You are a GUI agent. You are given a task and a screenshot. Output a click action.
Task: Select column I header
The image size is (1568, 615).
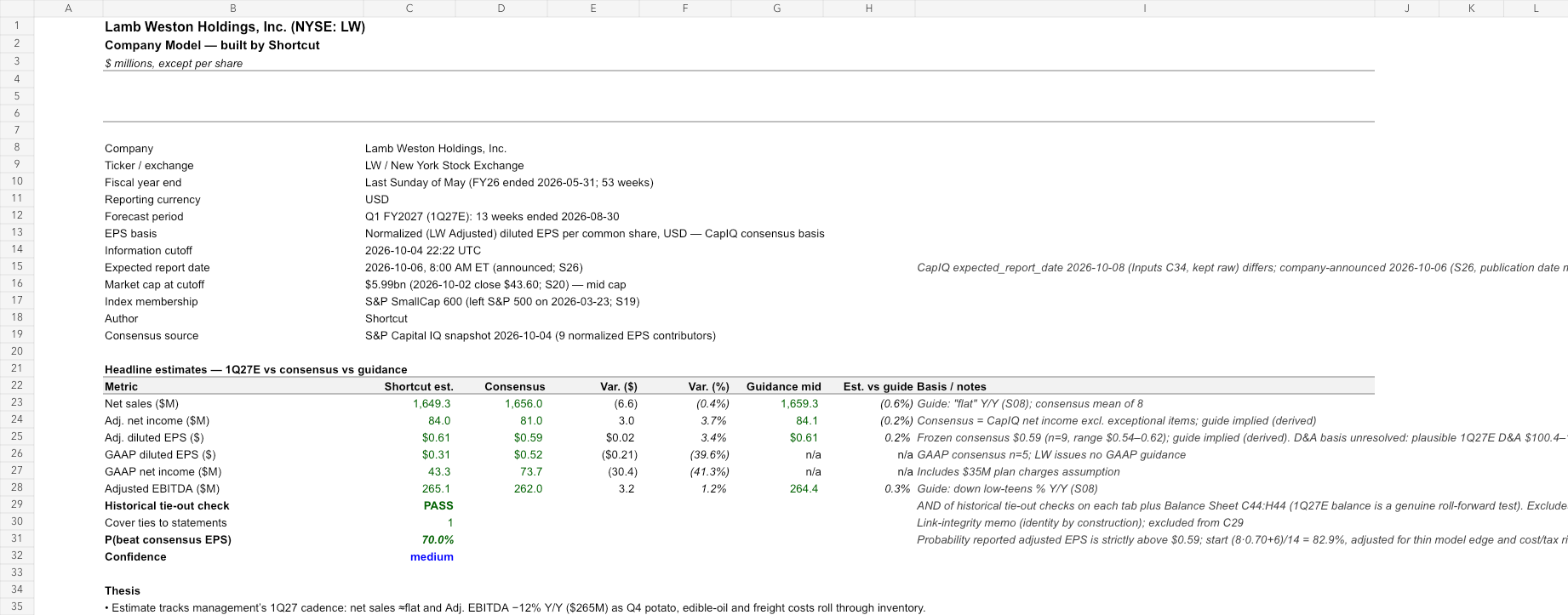pyautogui.click(x=1145, y=9)
